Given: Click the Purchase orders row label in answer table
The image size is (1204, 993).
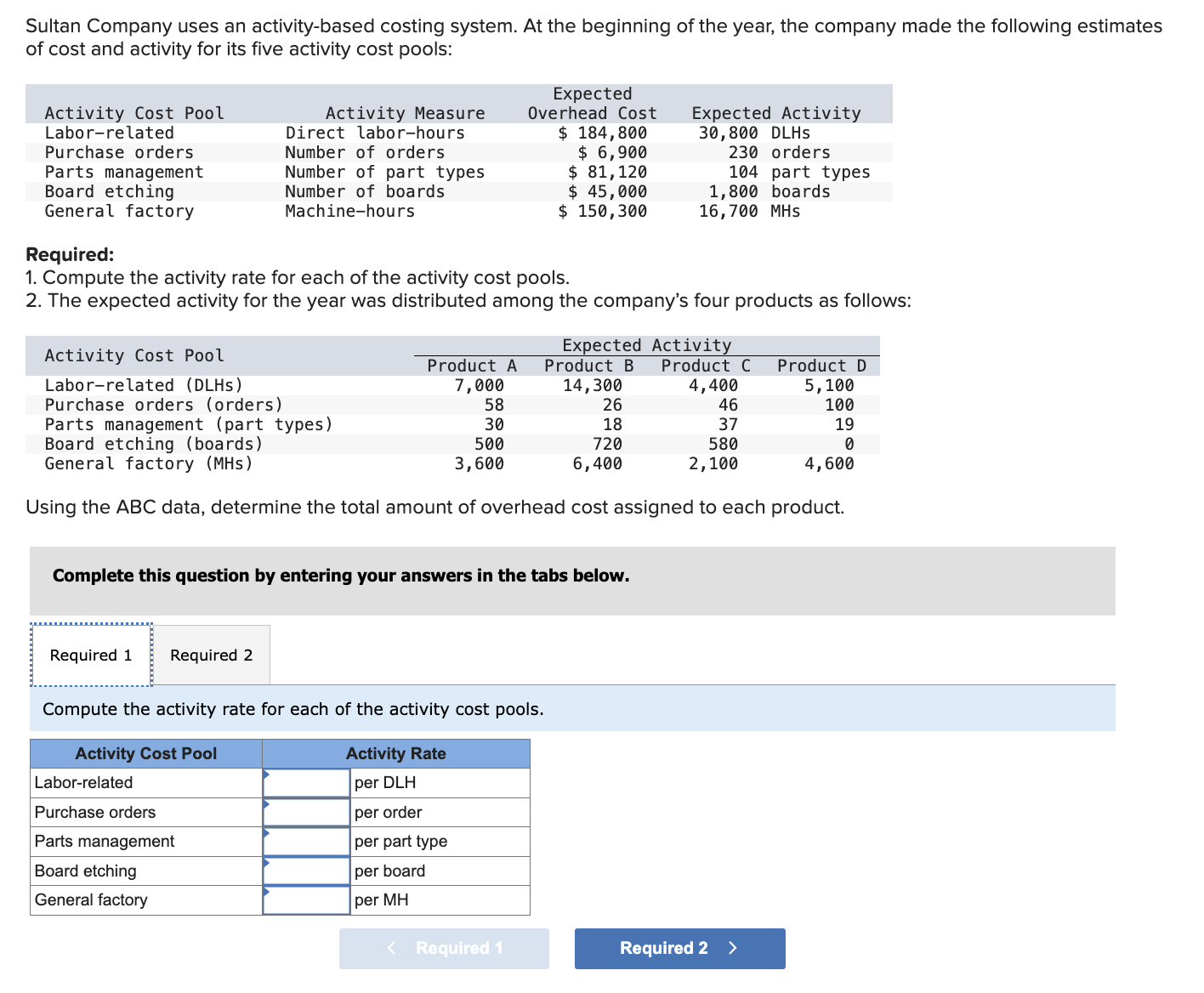Looking at the screenshot, I should point(95,812).
